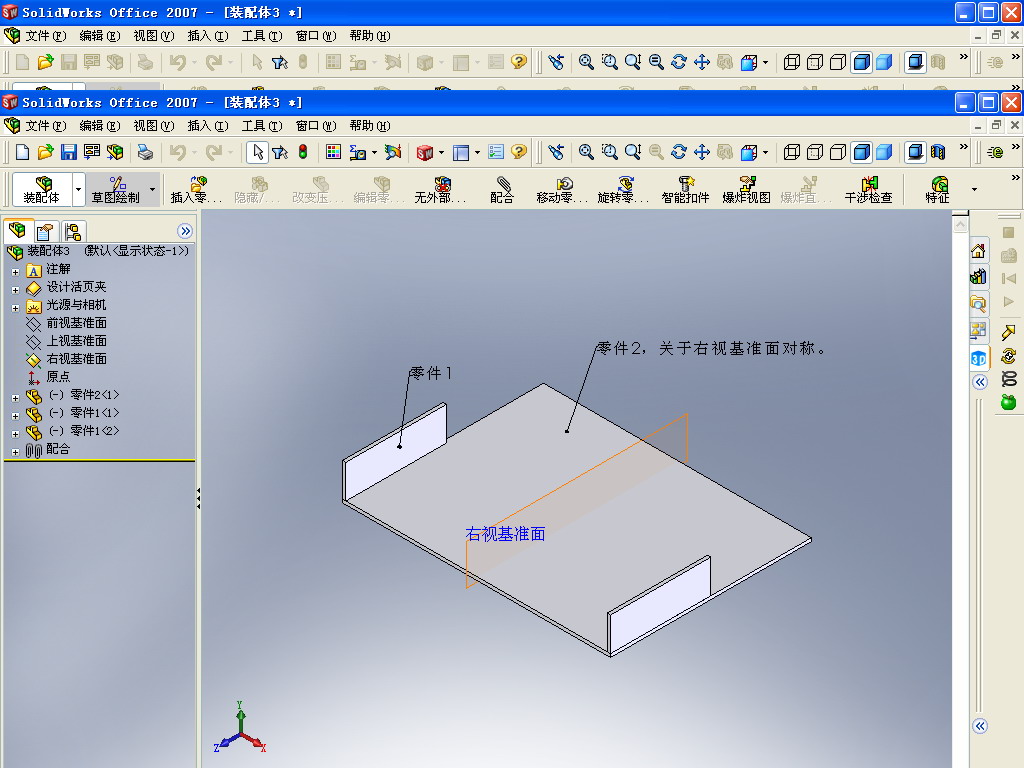
Task: Switch to the ConfigurationManager tab
Action: [72, 231]
